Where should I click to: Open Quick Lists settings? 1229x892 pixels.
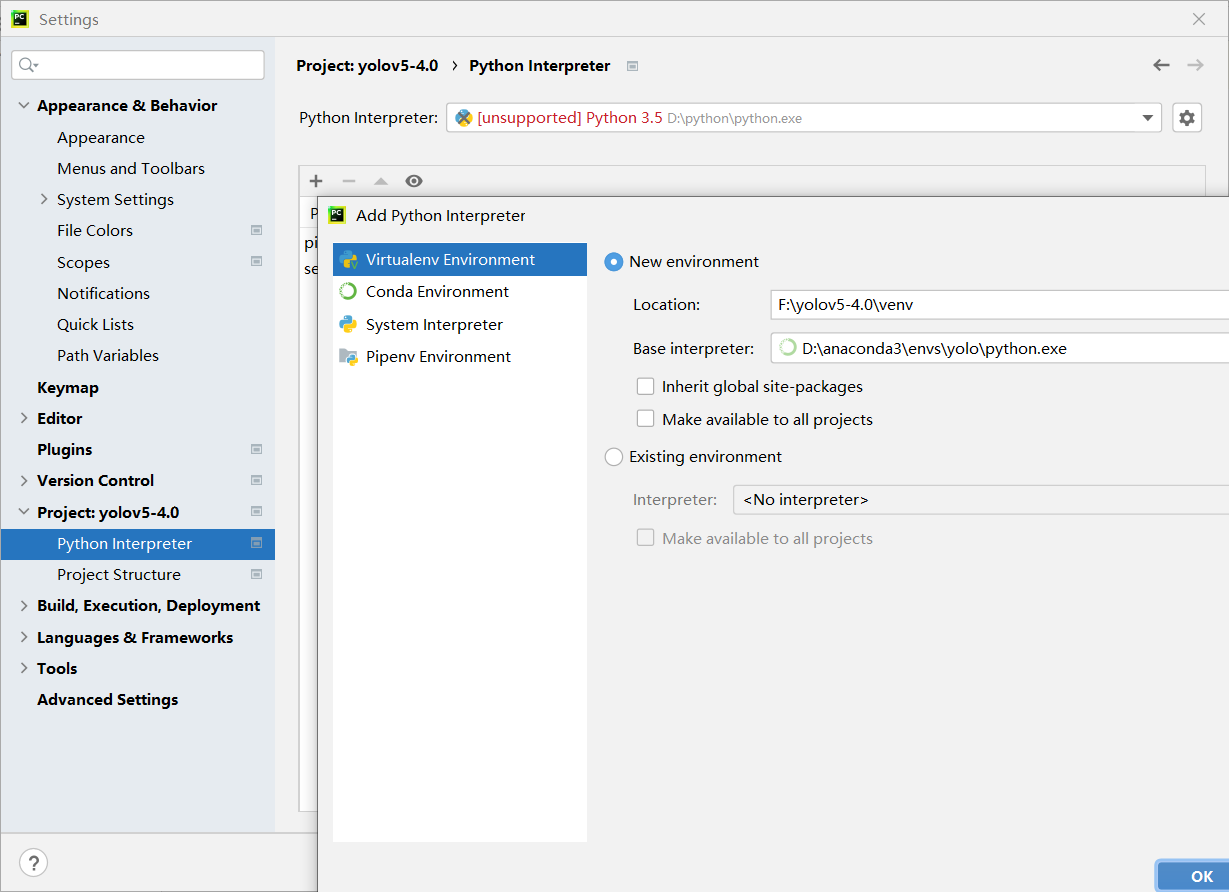coord(96,324)
